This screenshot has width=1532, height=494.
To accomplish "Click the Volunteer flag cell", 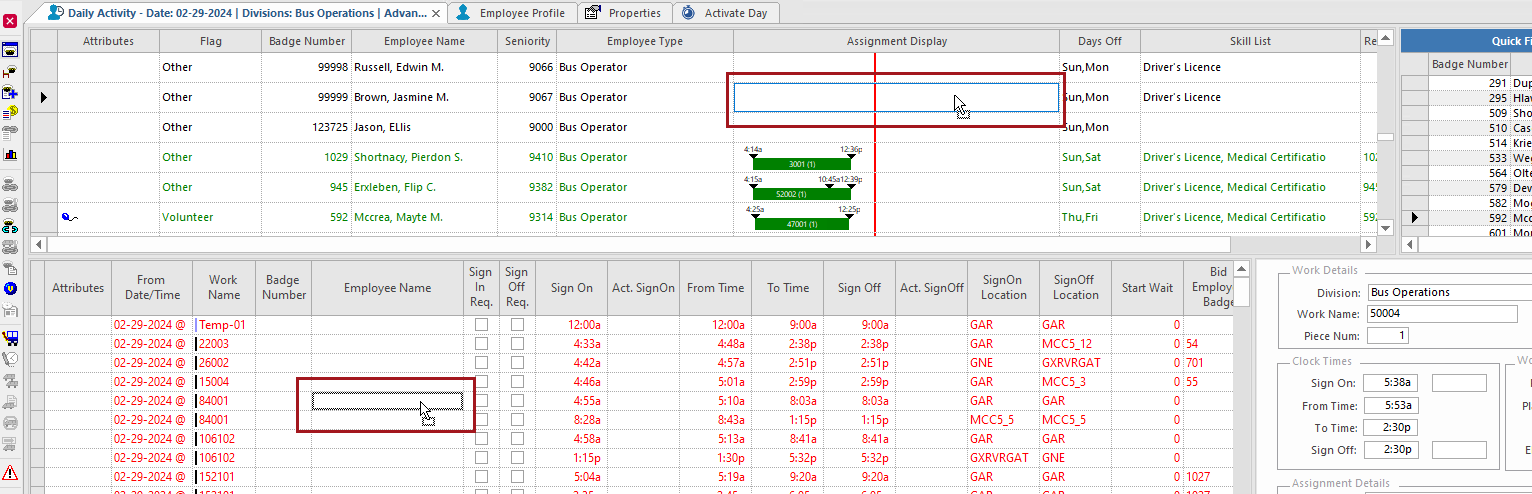I will [210, 217].
